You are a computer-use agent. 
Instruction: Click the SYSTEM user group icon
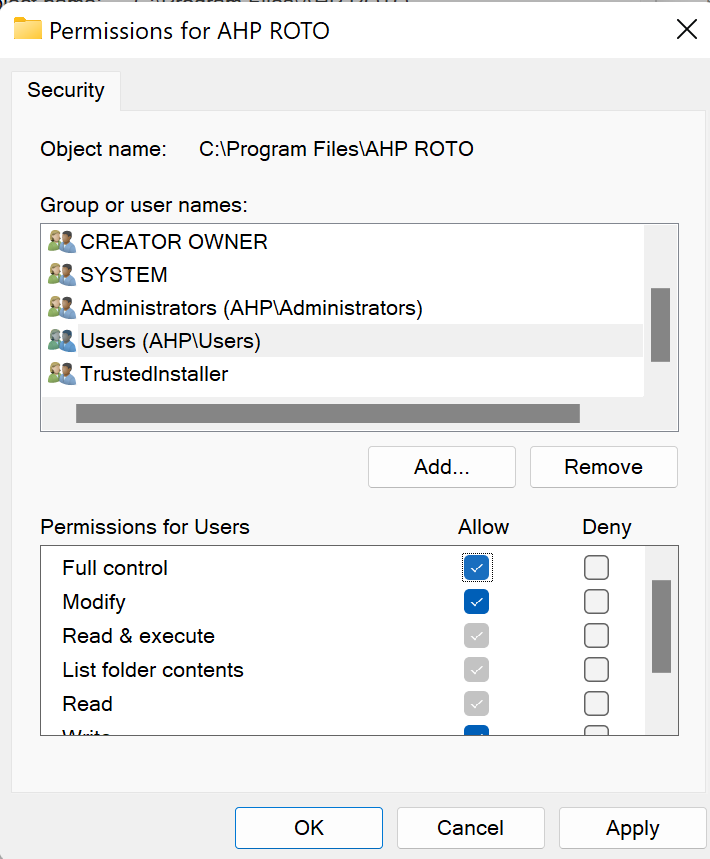tap(62, 274)
